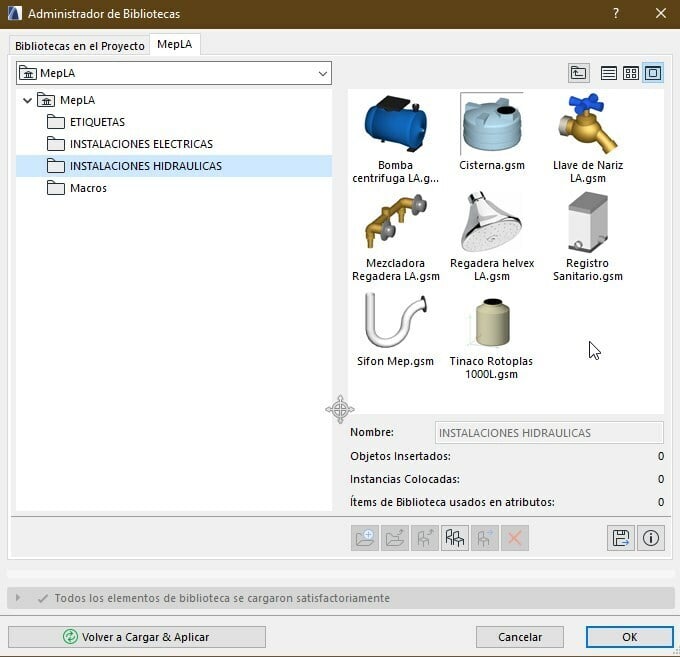Click the add library folder icon
680x657 pixels.
pos(365,538)
